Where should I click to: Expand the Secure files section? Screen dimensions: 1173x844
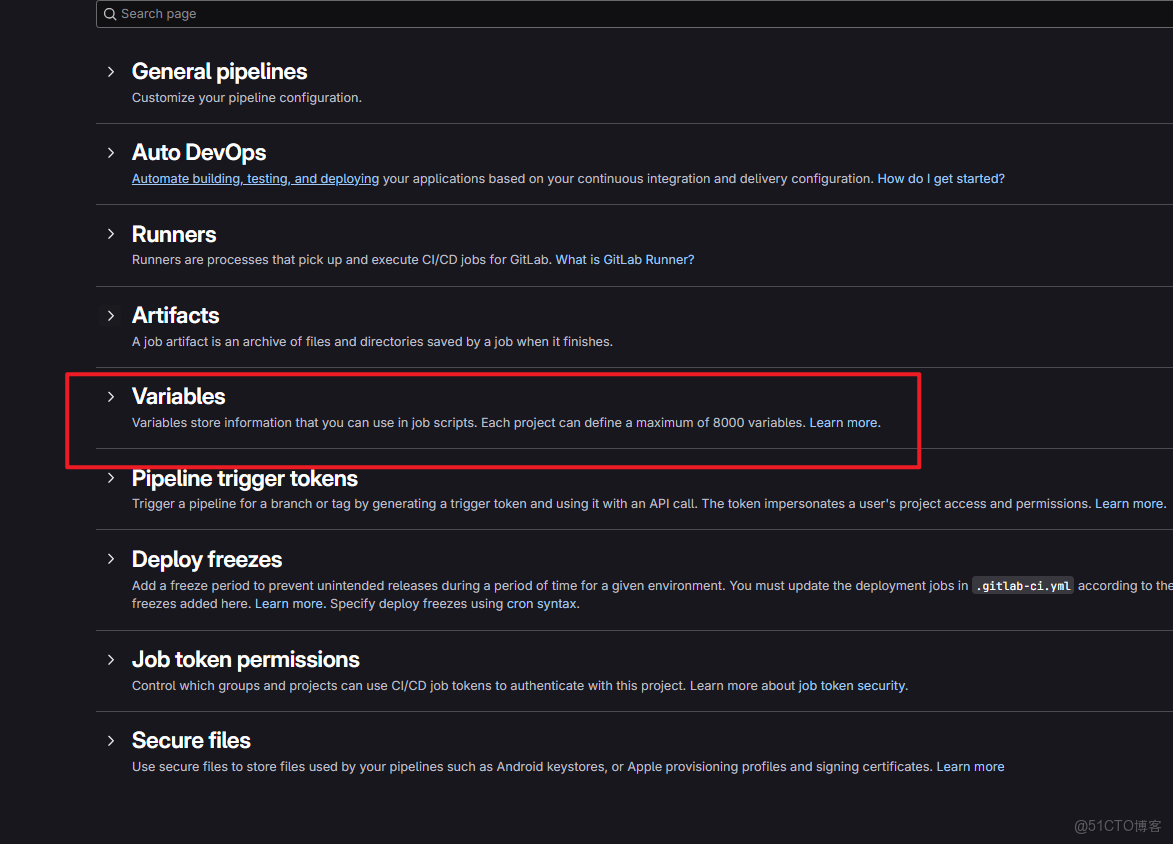(x=110, y=740)
